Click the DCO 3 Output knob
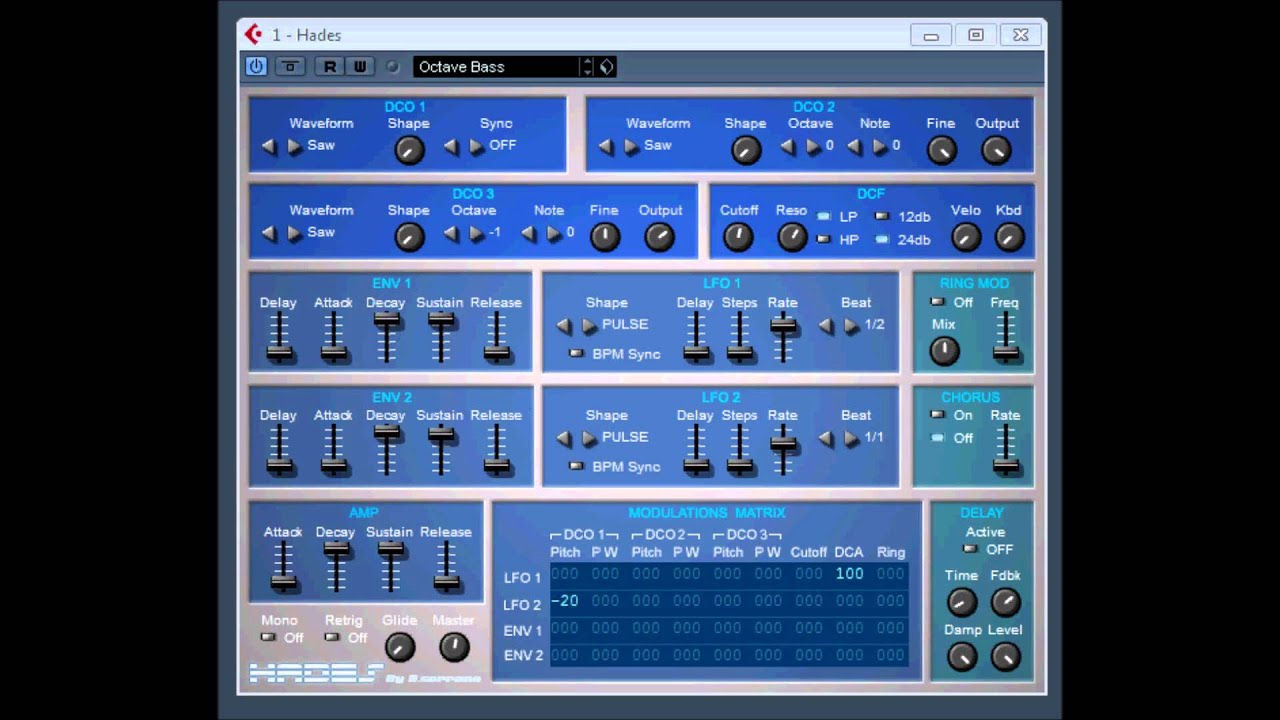 coord(659,237)
